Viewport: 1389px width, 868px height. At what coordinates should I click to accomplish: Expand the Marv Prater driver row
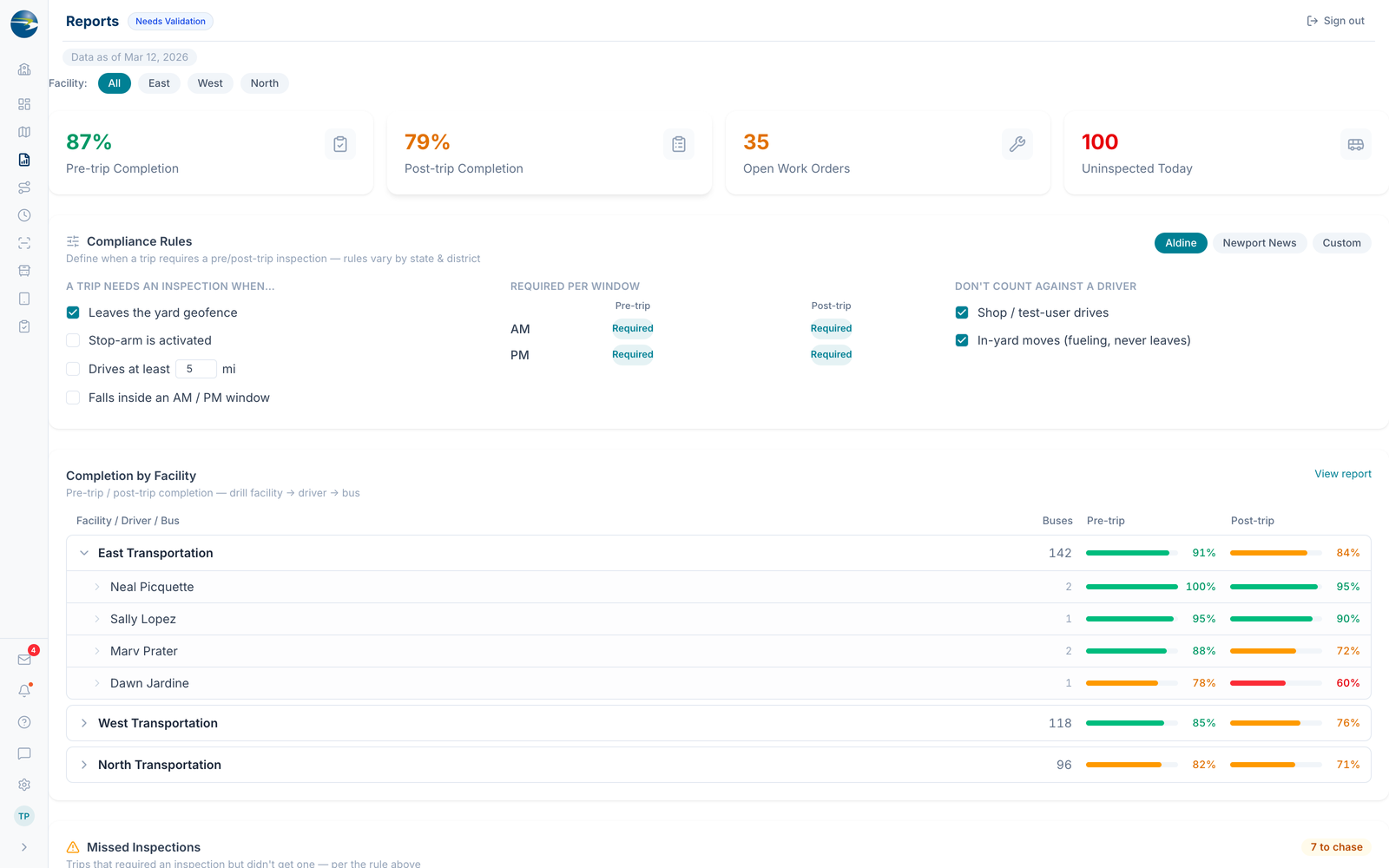(719, 651)
